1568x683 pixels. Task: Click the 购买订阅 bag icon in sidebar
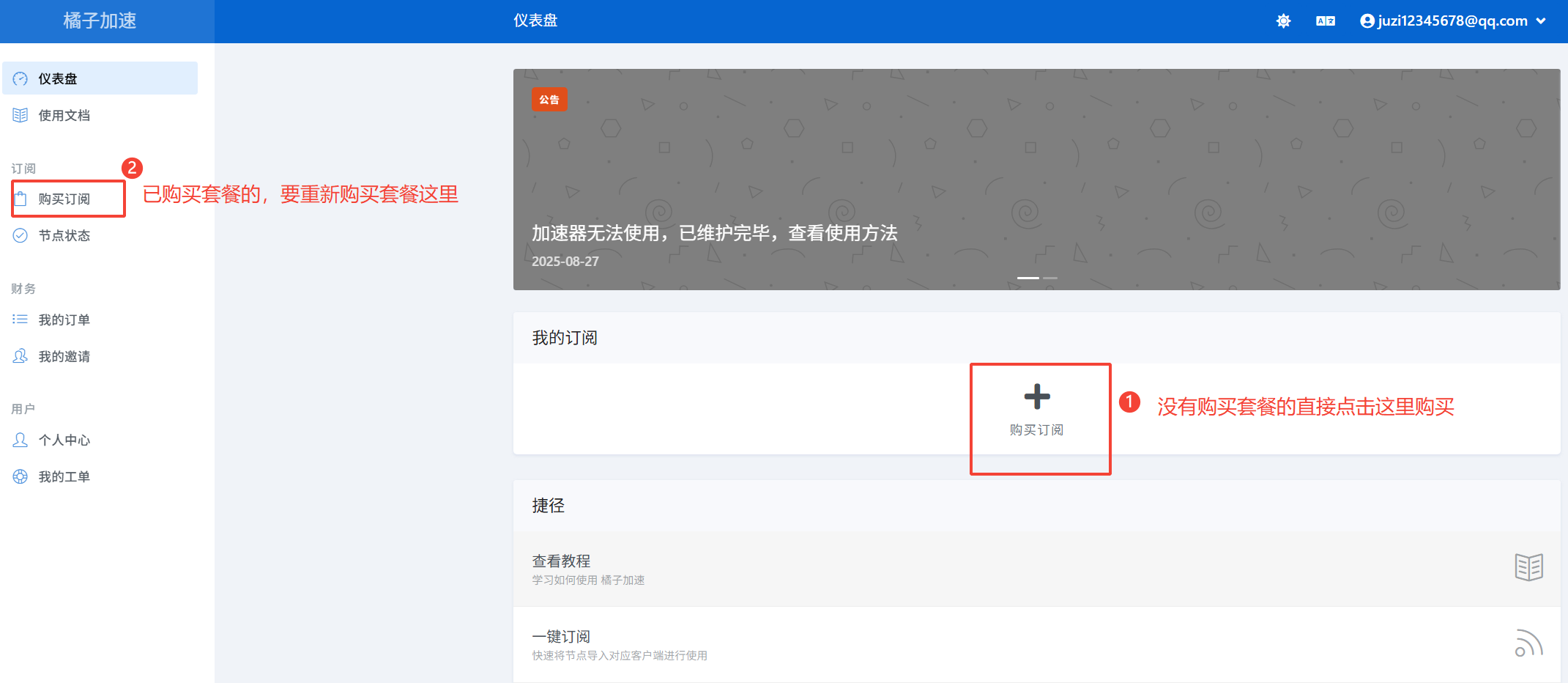point(21,199)
